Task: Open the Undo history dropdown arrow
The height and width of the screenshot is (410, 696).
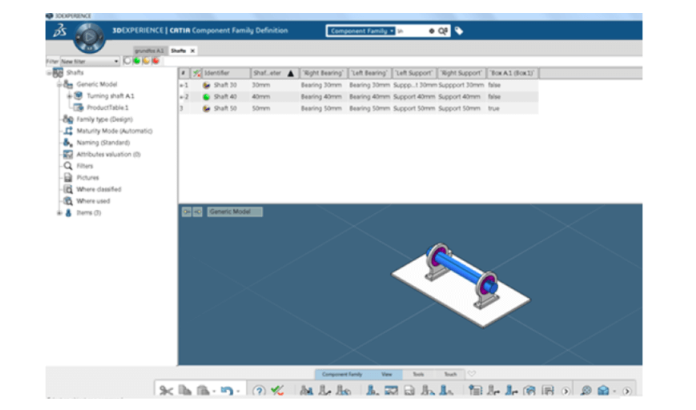Action: tap(238, 391)
